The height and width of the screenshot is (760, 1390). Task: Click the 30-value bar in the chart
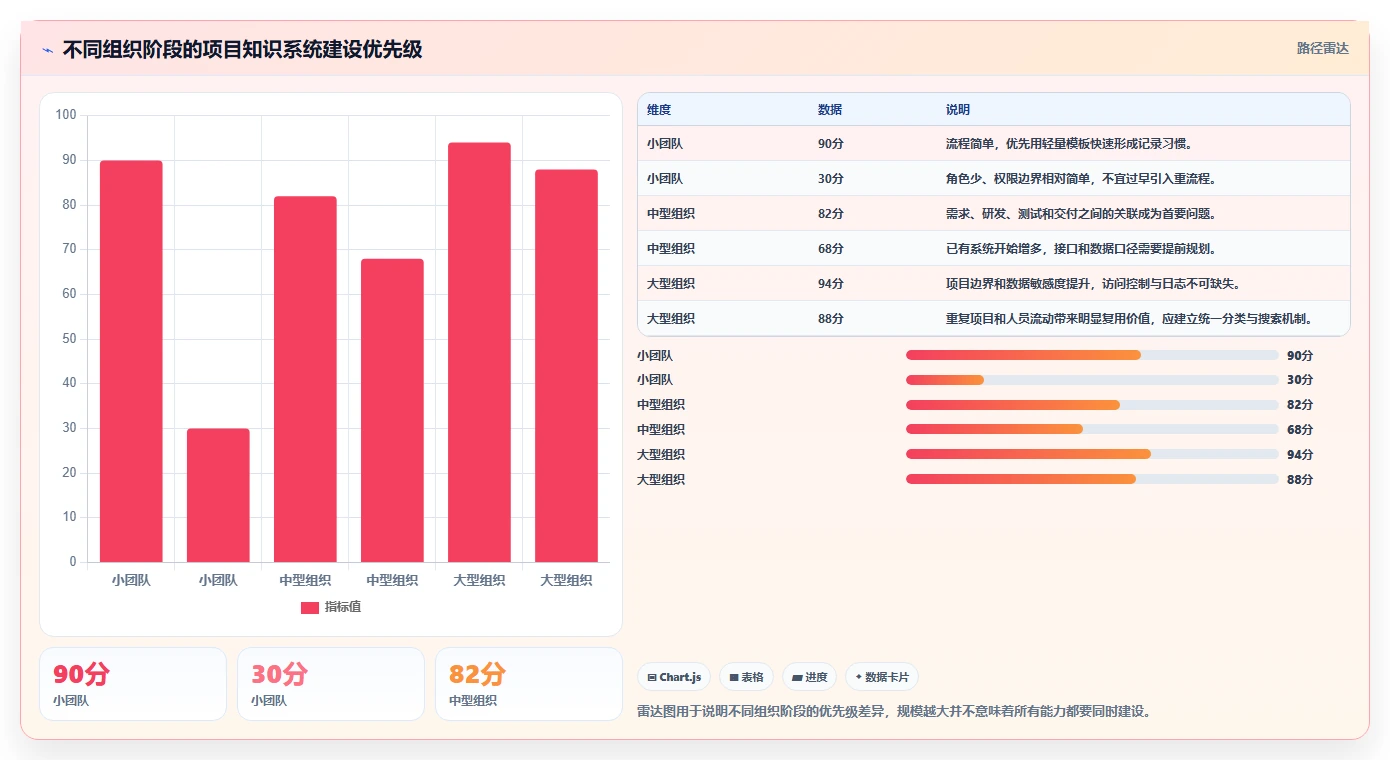click(218, 495)
